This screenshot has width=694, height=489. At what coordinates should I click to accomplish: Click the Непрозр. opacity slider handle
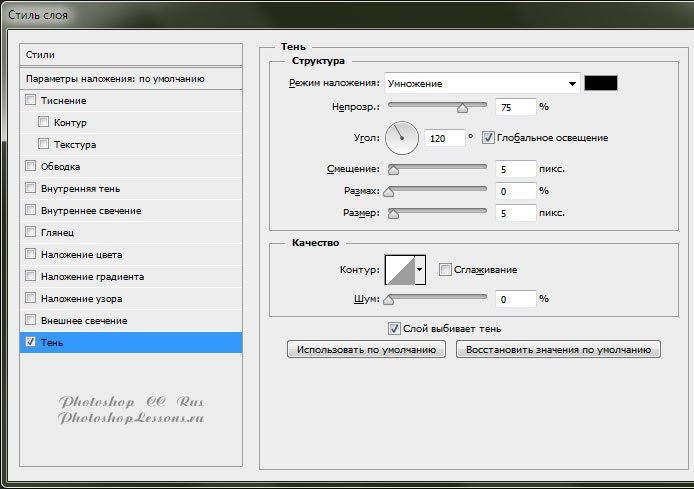pos(462,107)
